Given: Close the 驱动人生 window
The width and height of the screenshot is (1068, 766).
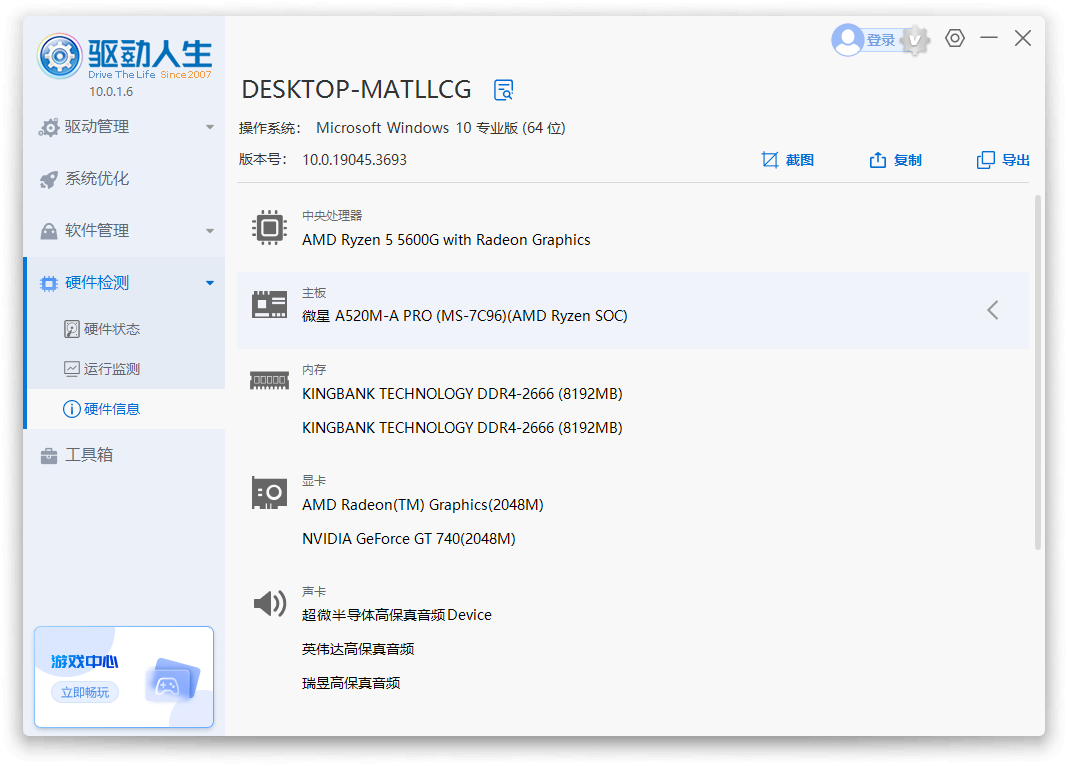Looking at the screenshot, I should pos(1022,38).
